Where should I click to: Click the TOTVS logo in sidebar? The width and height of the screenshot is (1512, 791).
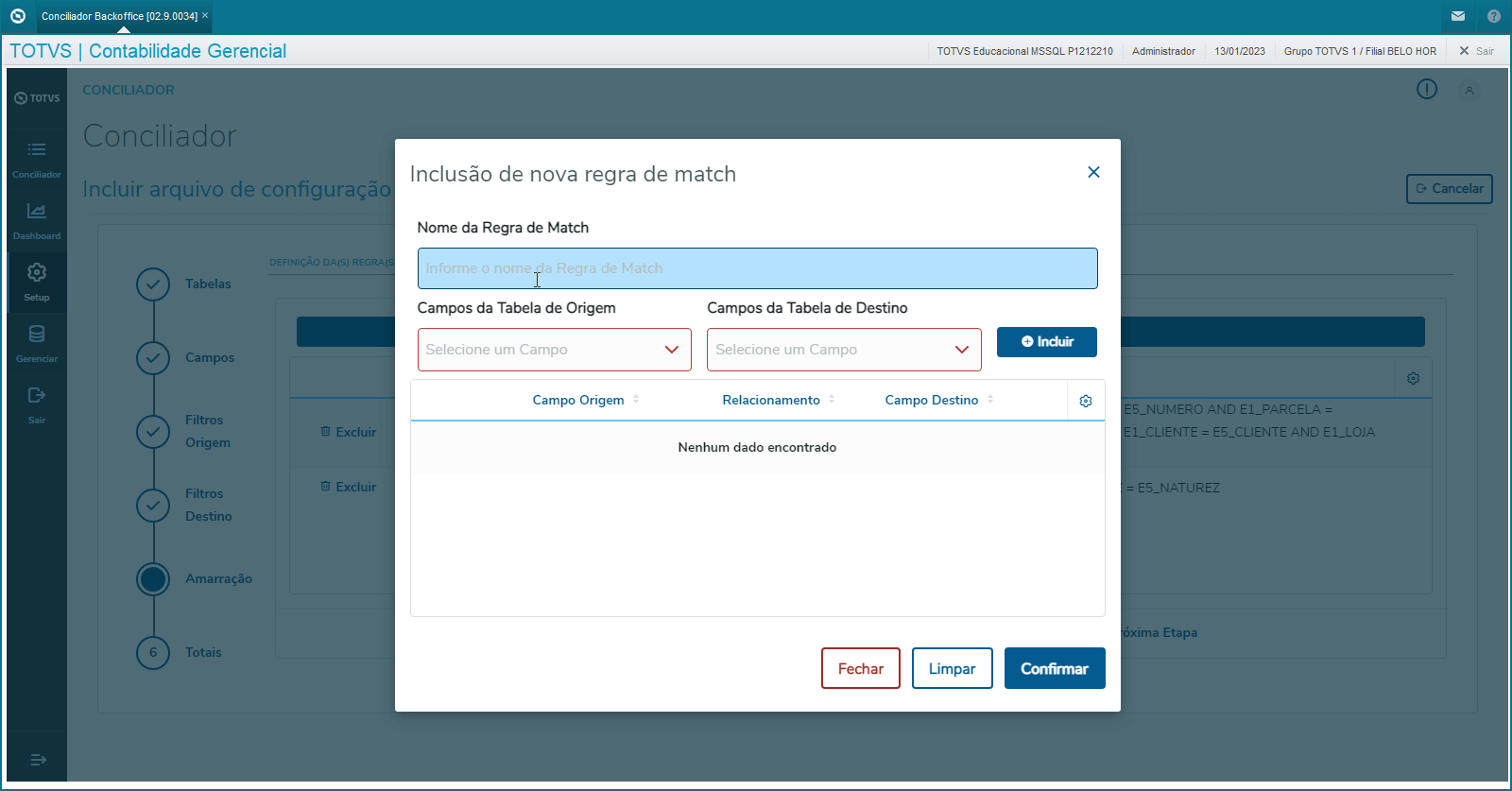[x=37, y=98]
